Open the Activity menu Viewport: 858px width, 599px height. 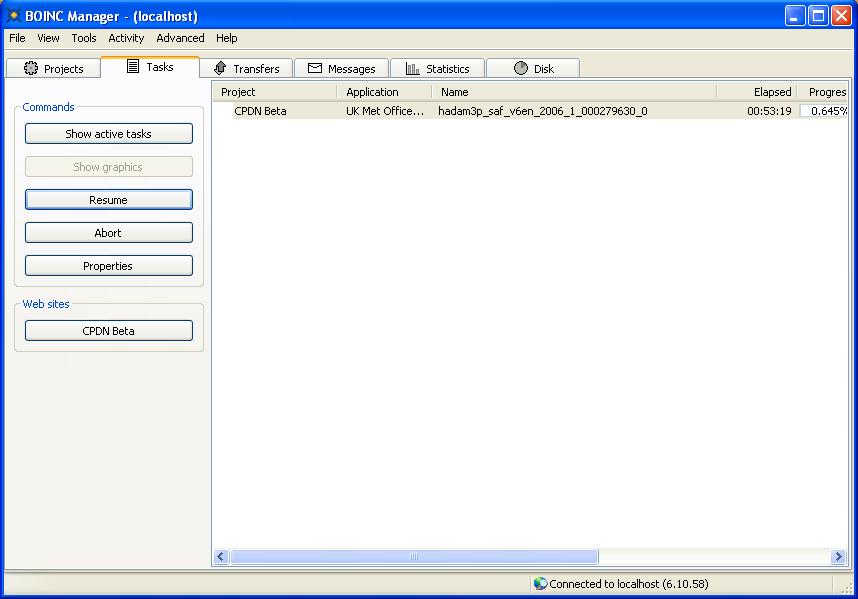coord(126,38)
